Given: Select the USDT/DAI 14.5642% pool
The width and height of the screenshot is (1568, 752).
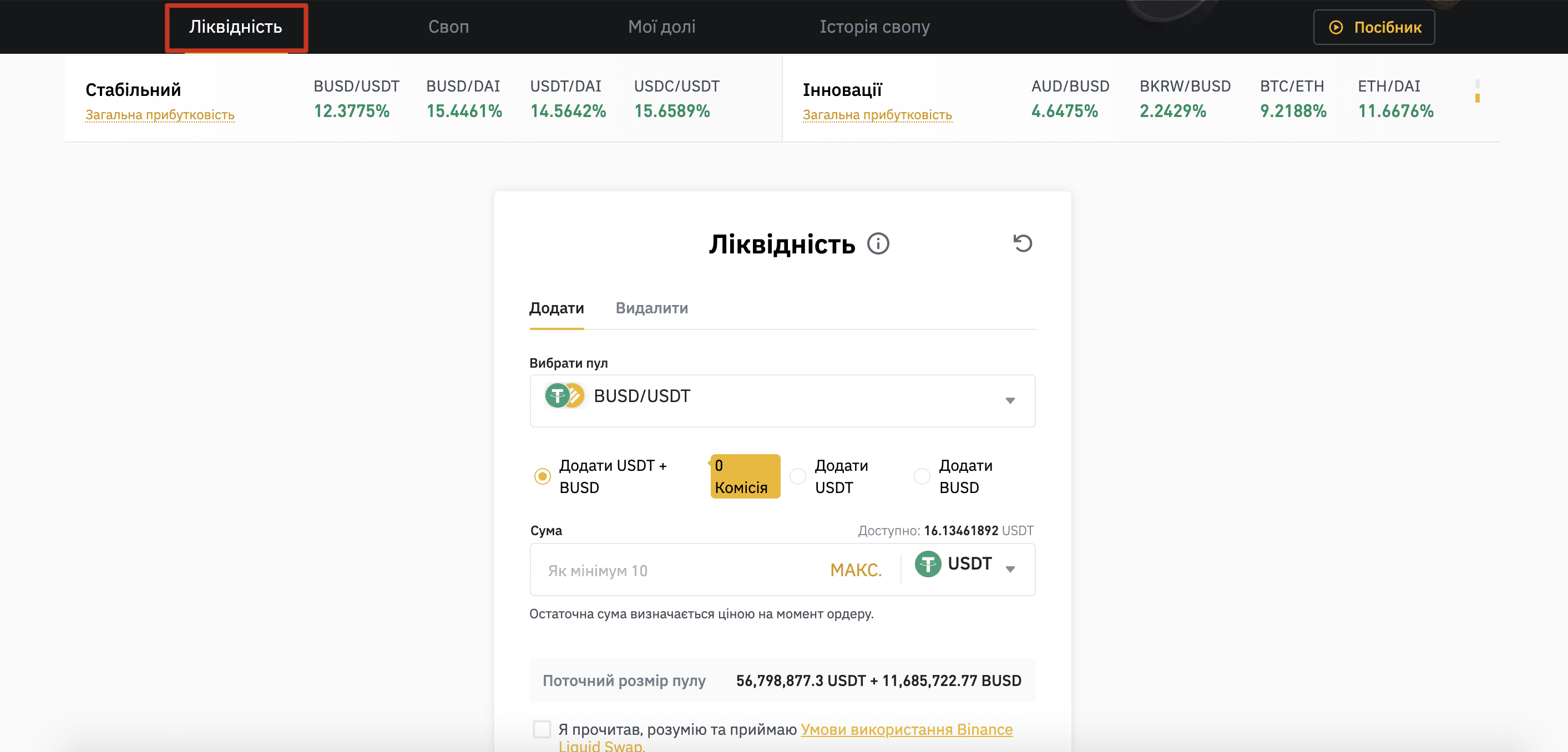Looking at the screenshot, I should pos(568,99).
